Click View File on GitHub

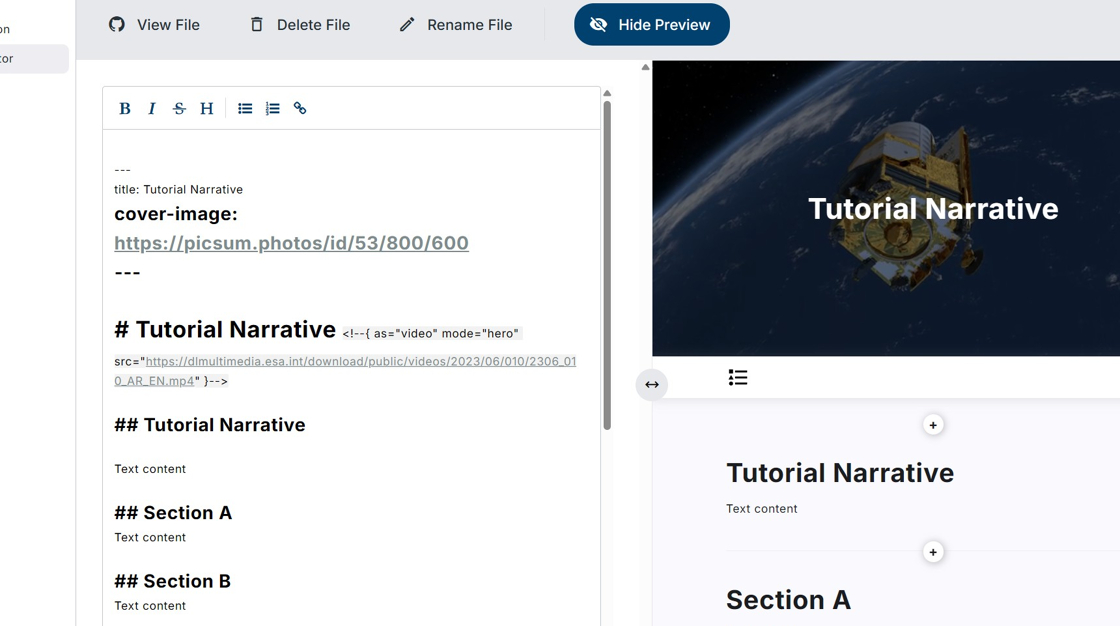tap(154, 25)
